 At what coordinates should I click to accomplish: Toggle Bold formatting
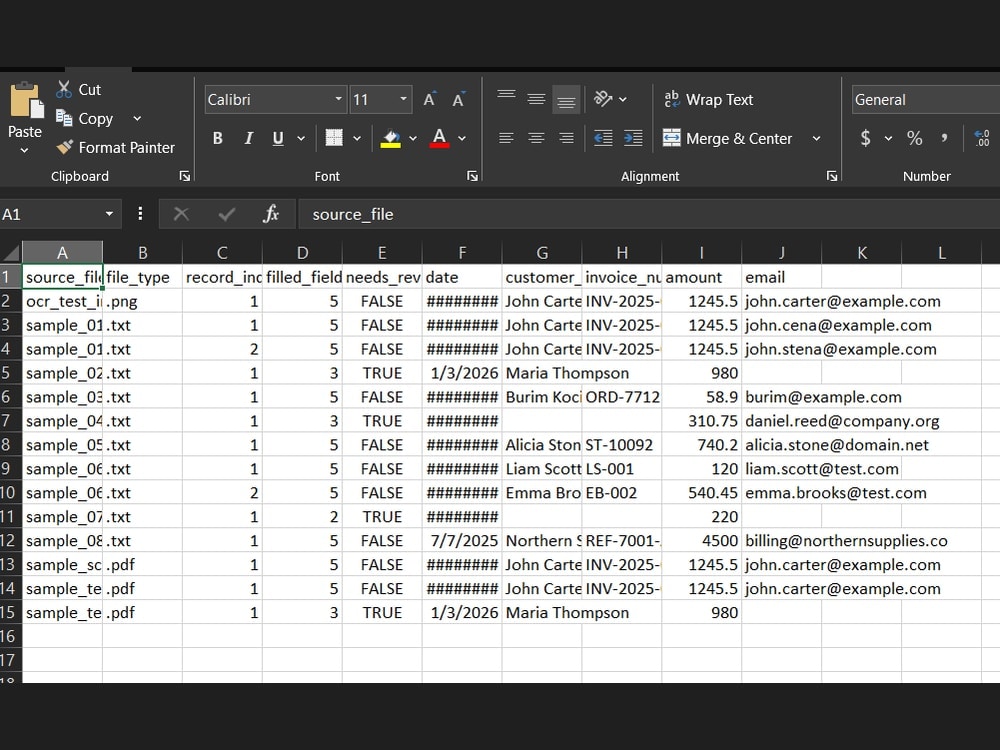[x=217, y=138]
